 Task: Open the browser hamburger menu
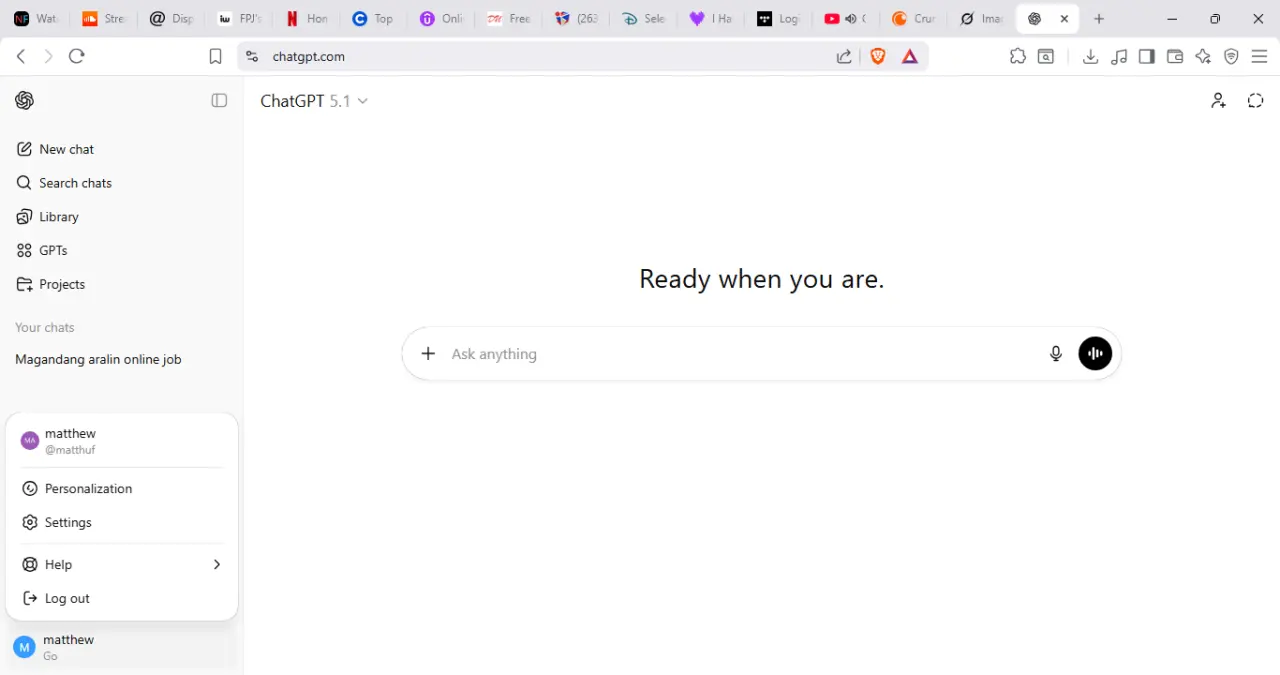[x=1260, y=57]
